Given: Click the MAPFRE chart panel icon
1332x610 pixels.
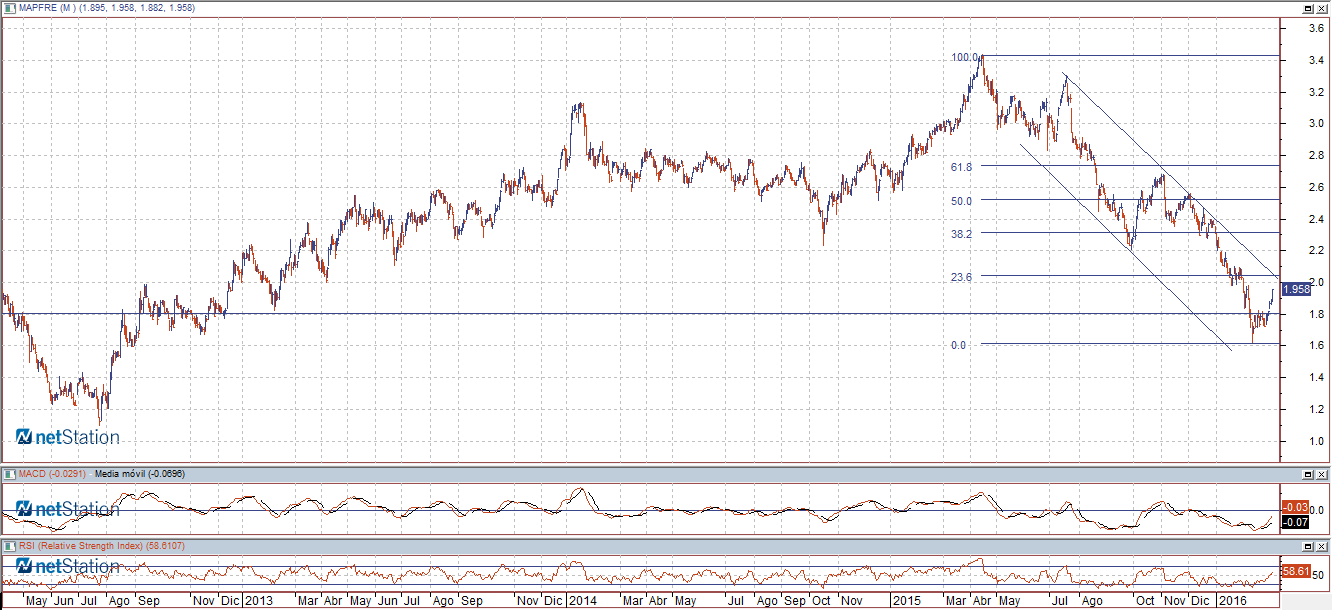Looking at the screenshot, I should click(x=9, y=8).
